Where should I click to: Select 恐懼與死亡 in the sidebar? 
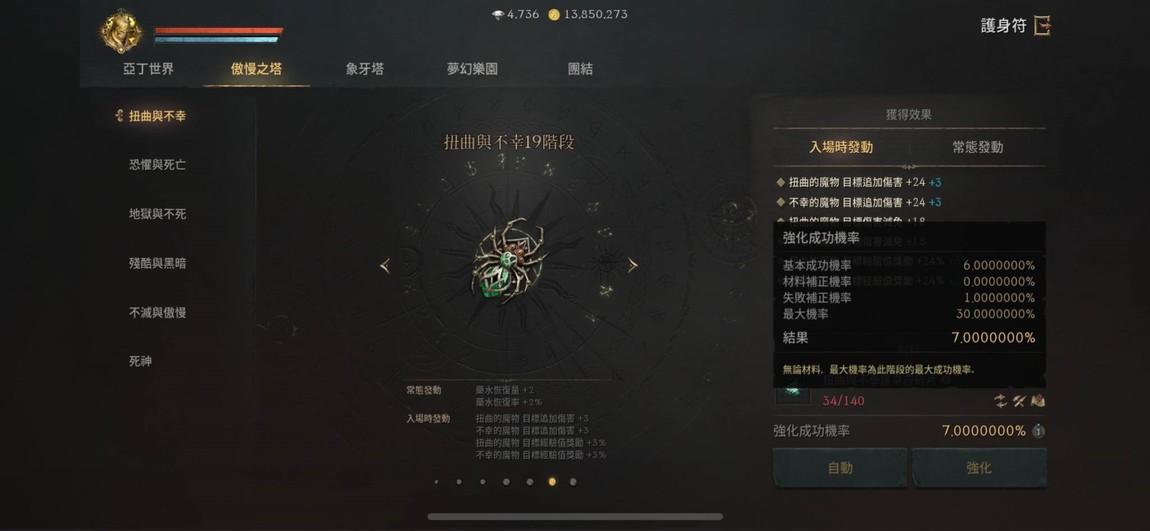pyautogui.click(x=157, y=165)
